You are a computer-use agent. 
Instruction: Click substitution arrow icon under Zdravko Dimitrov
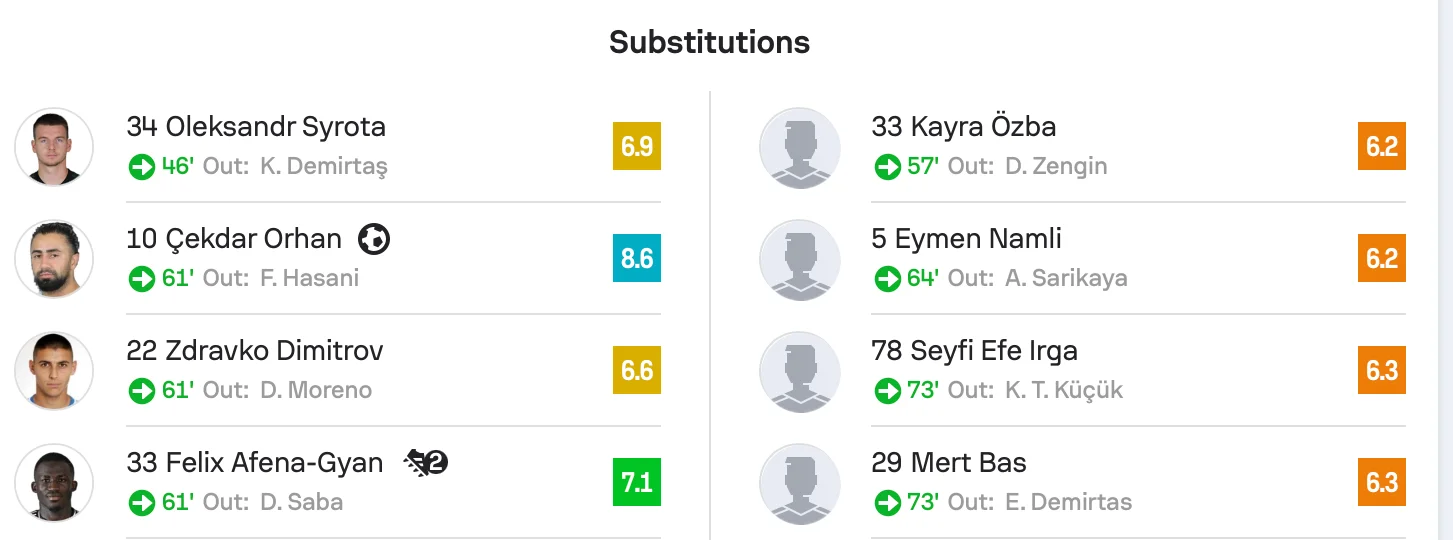point(142,390)
